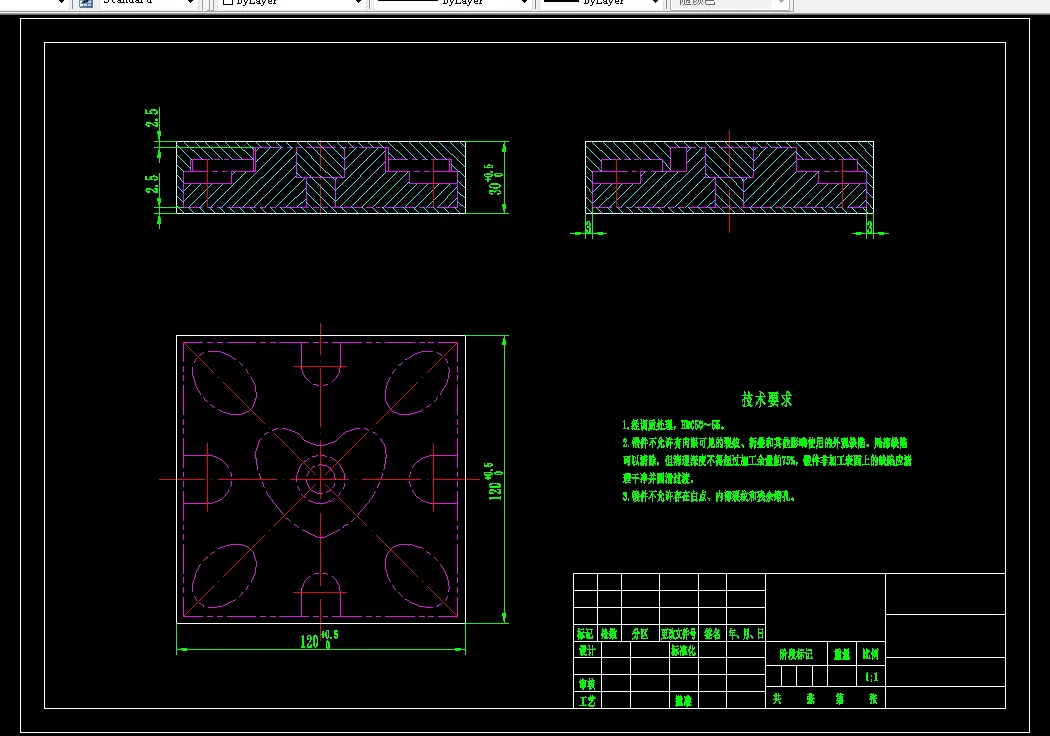
Task: Select the horizontal 120 dimension under the plan view
Action: (319, 640)
